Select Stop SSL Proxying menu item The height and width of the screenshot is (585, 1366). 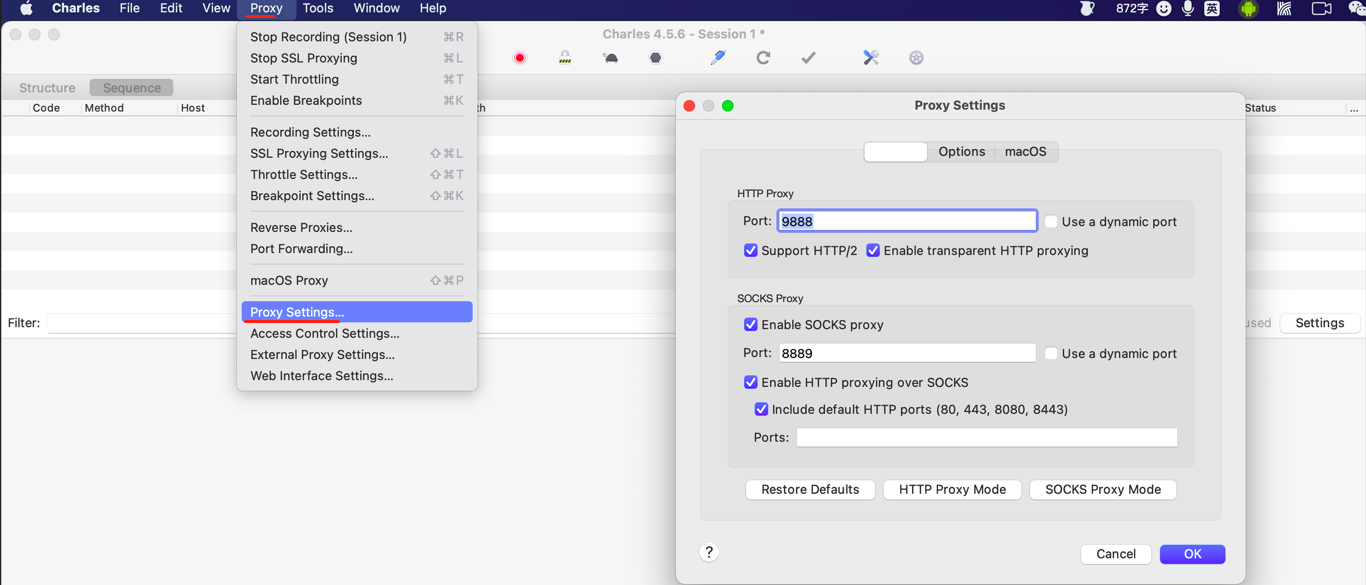coord(357,58)
